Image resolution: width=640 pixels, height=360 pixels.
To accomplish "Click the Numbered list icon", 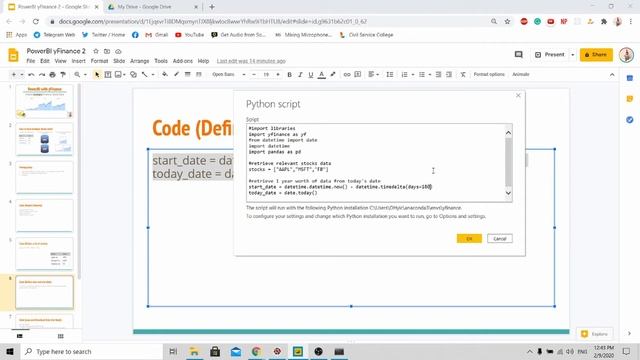I will coord(404,75).
